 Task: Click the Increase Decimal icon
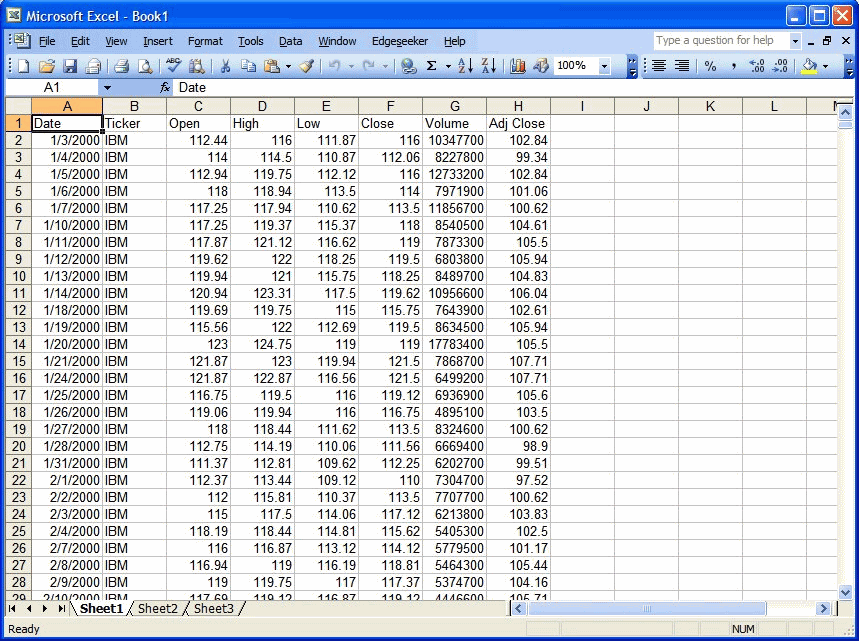[757, 66]
